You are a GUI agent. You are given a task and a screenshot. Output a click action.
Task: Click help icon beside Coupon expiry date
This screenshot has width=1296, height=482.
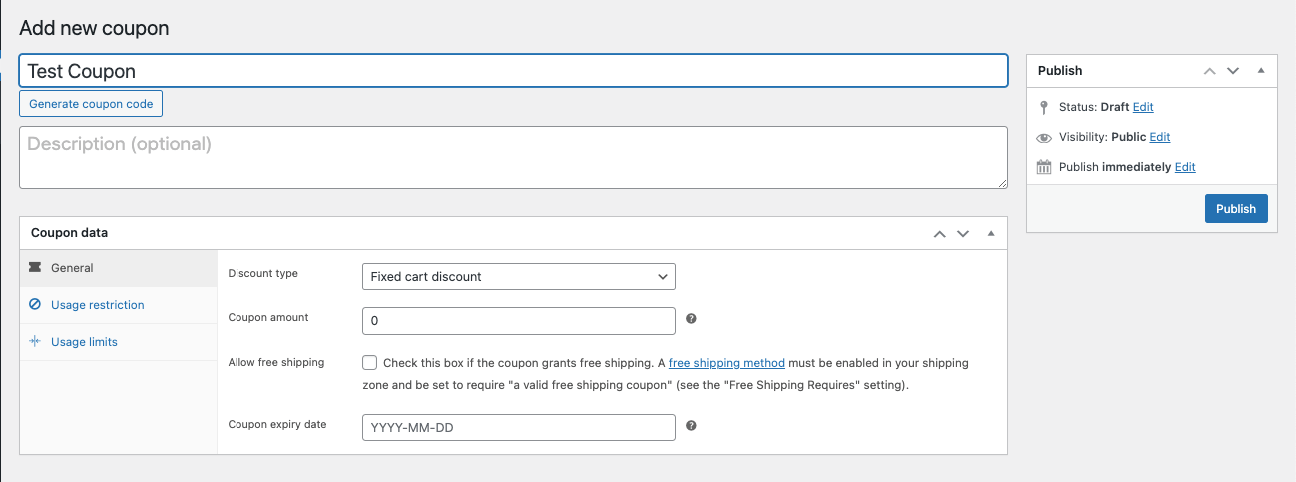click(691, 426)
